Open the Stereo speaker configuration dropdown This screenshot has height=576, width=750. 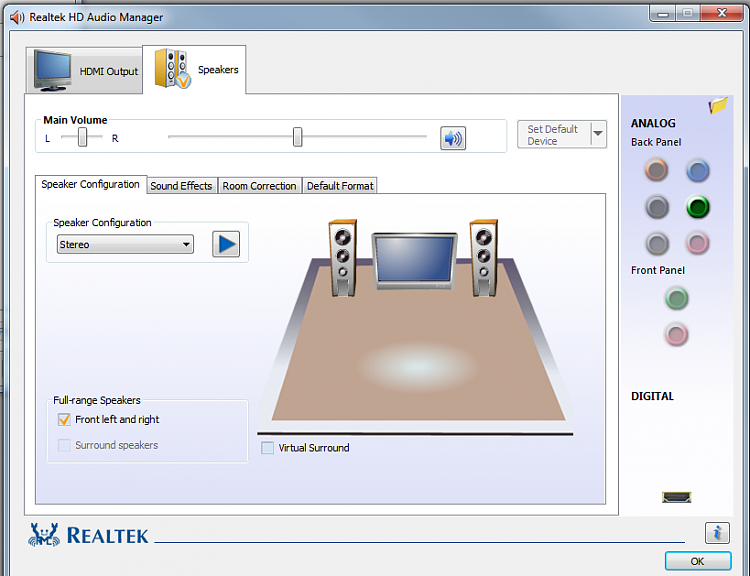[x=125, y=244]
